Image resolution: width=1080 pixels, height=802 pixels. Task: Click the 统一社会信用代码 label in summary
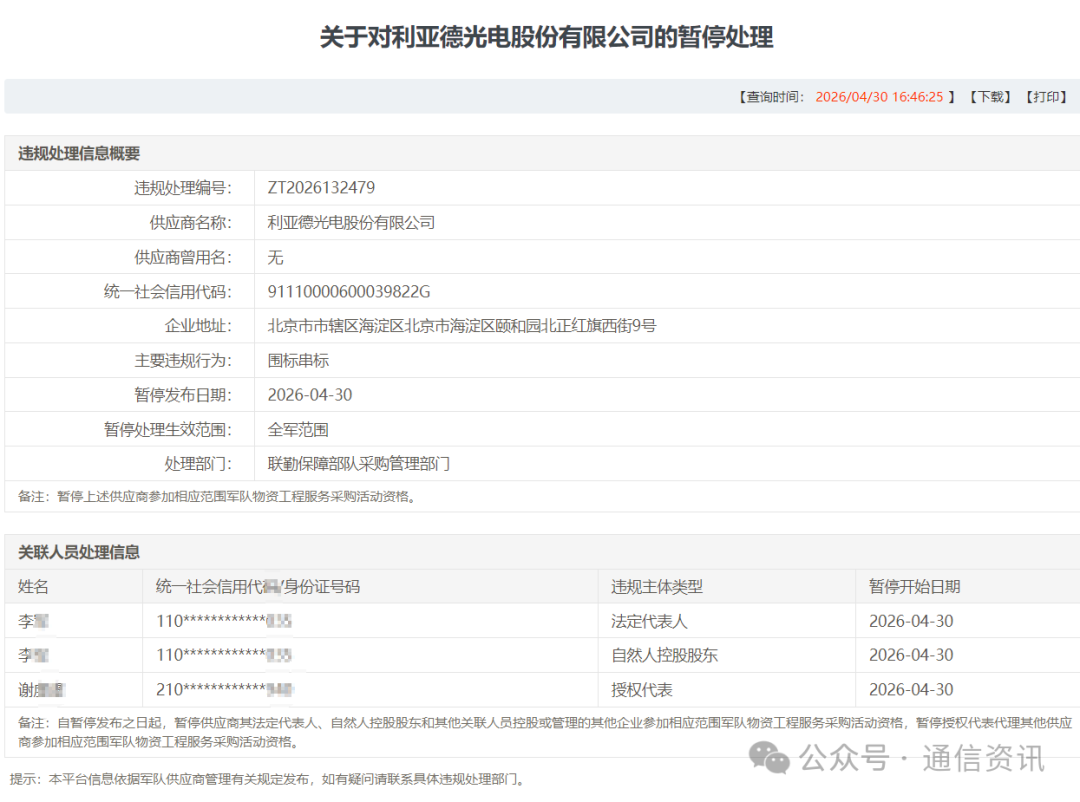click(x=168, y=292)
